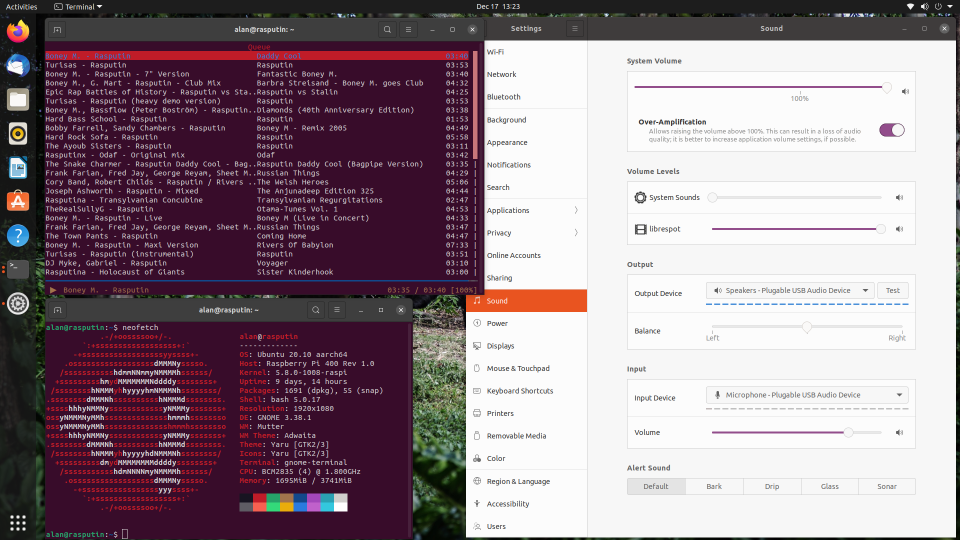Image resolution: width=960 pixels, height=540 pixels.
Task: Click the Balance slider
Action: tap(807, 327)
